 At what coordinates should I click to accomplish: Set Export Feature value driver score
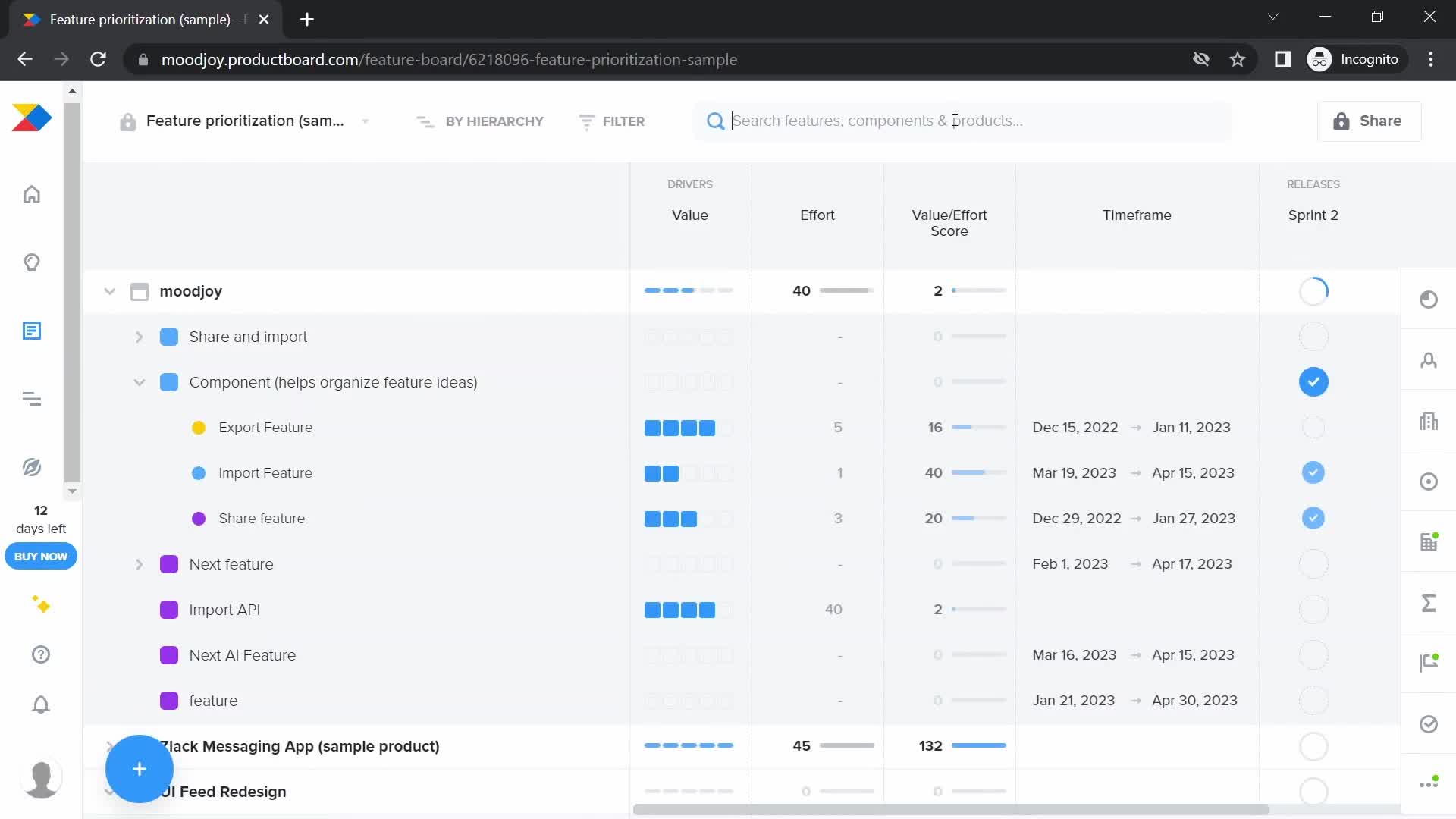(x=689, y=428)
